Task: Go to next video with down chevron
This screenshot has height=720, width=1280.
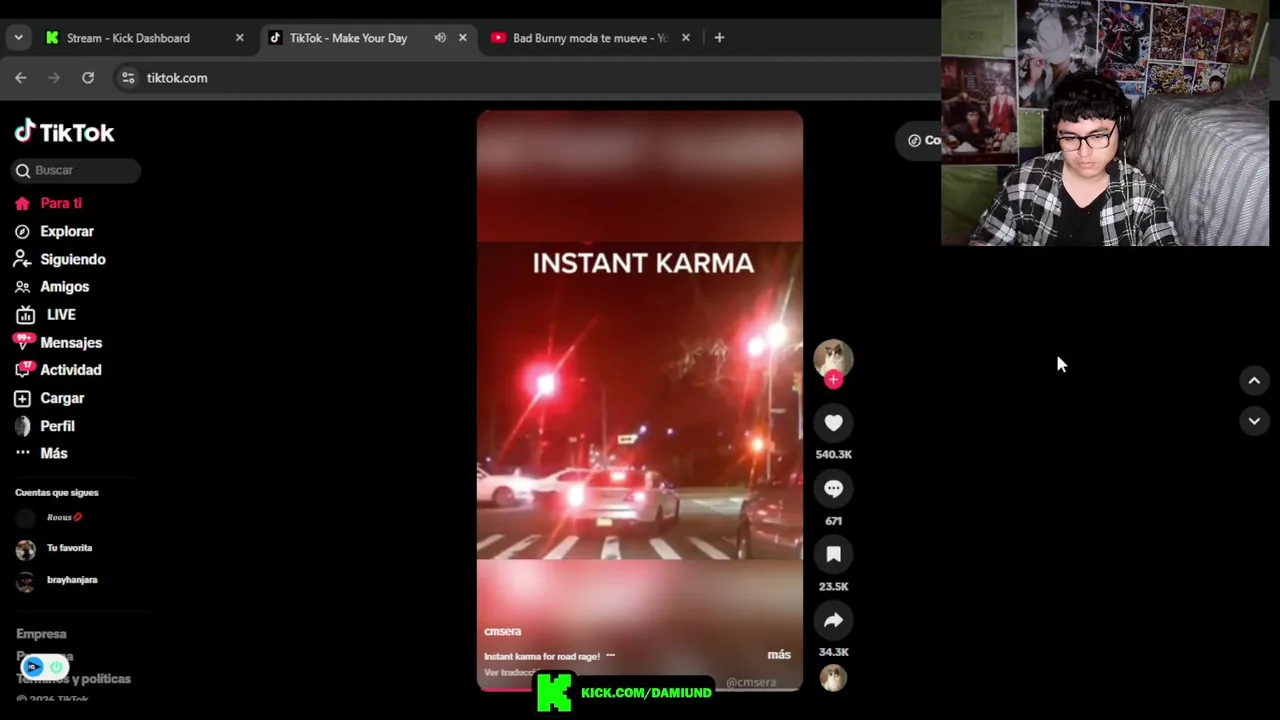Action: (x=1254, y=422)
